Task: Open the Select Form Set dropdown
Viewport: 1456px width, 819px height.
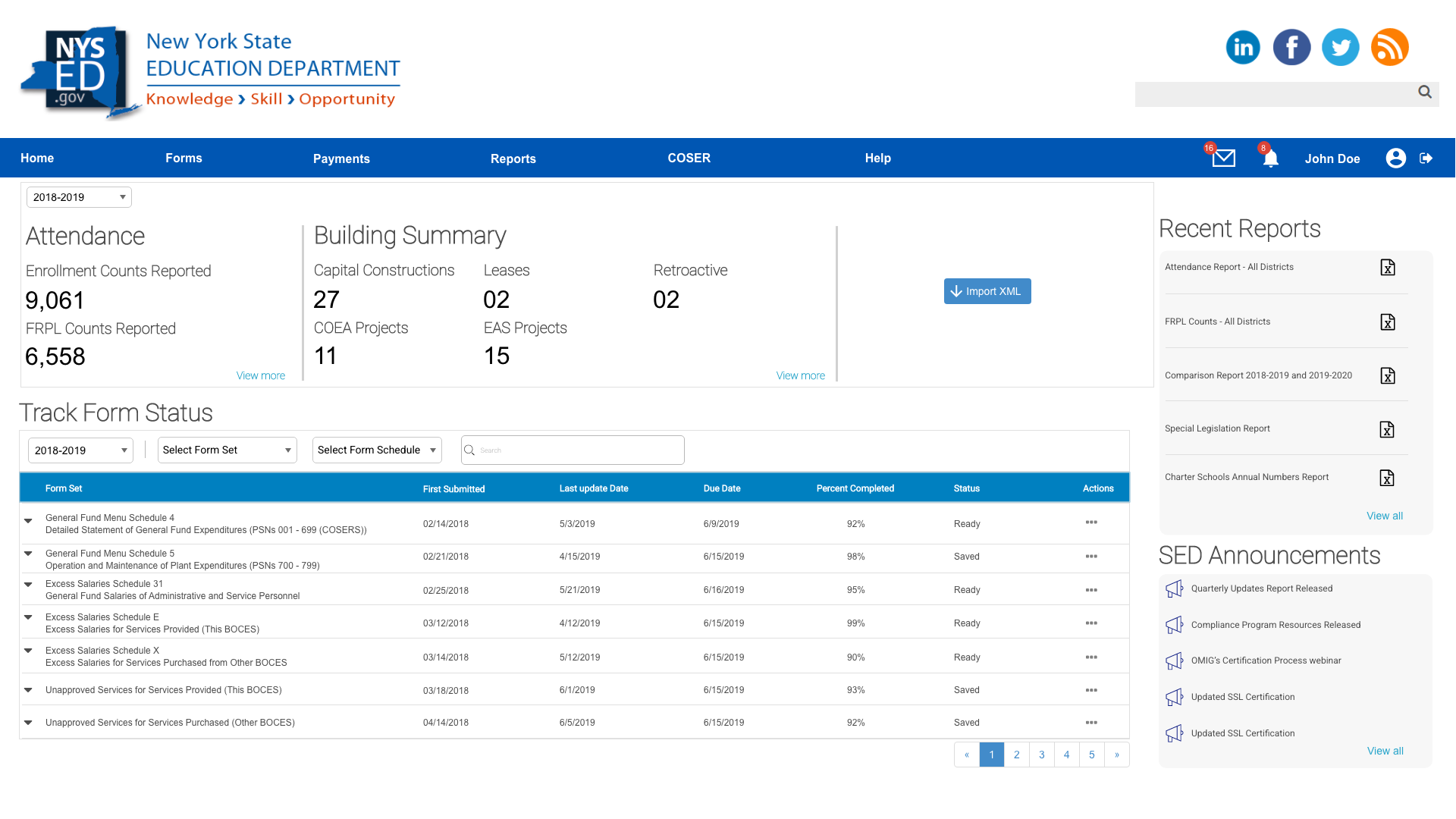Action: 227,450
